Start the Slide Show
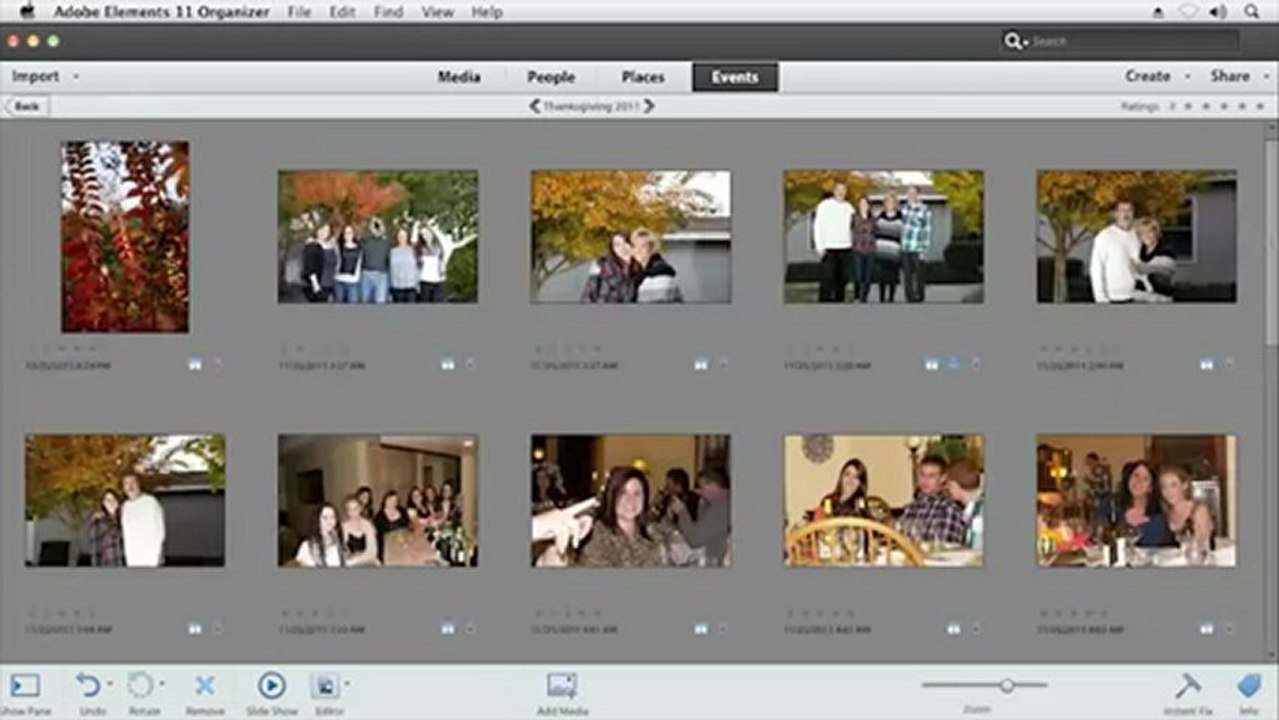The height and width of the screenshot is (720, 1279). [271, 685]
